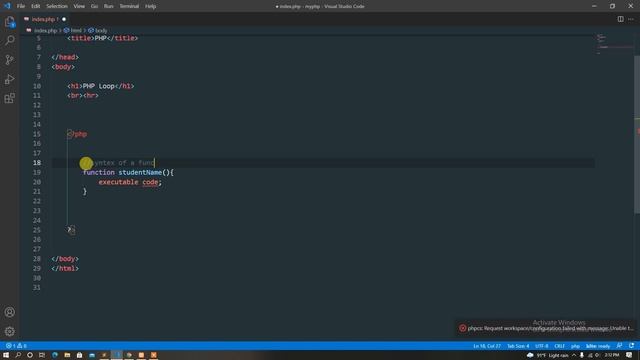Screen dimensions: 640x360
Task: Open the Search view in activity bar
Action: pos(9,40)
